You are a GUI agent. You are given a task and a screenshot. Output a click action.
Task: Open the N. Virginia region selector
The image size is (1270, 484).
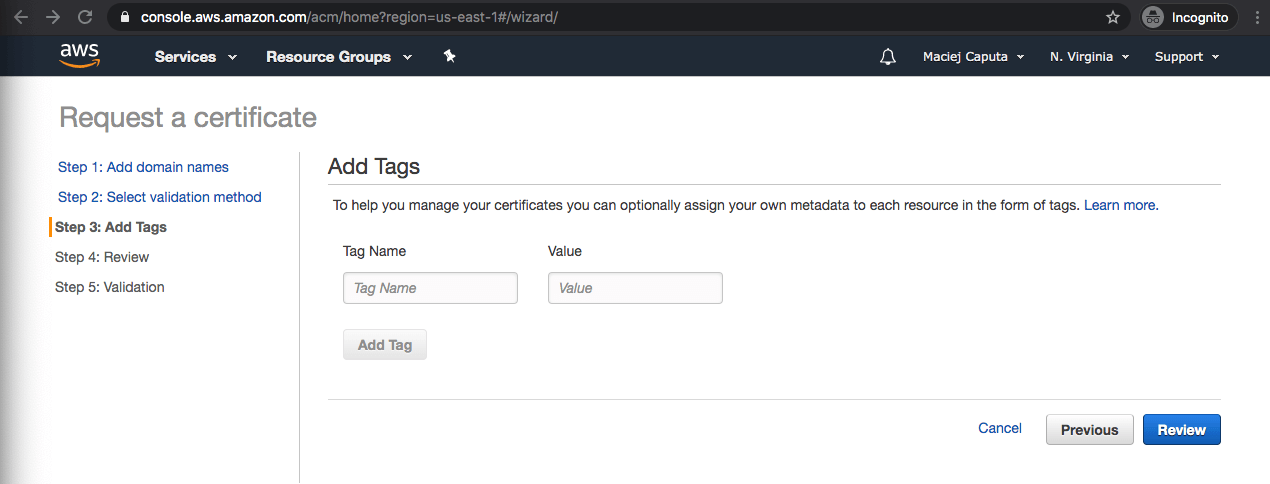point(1088,57)
